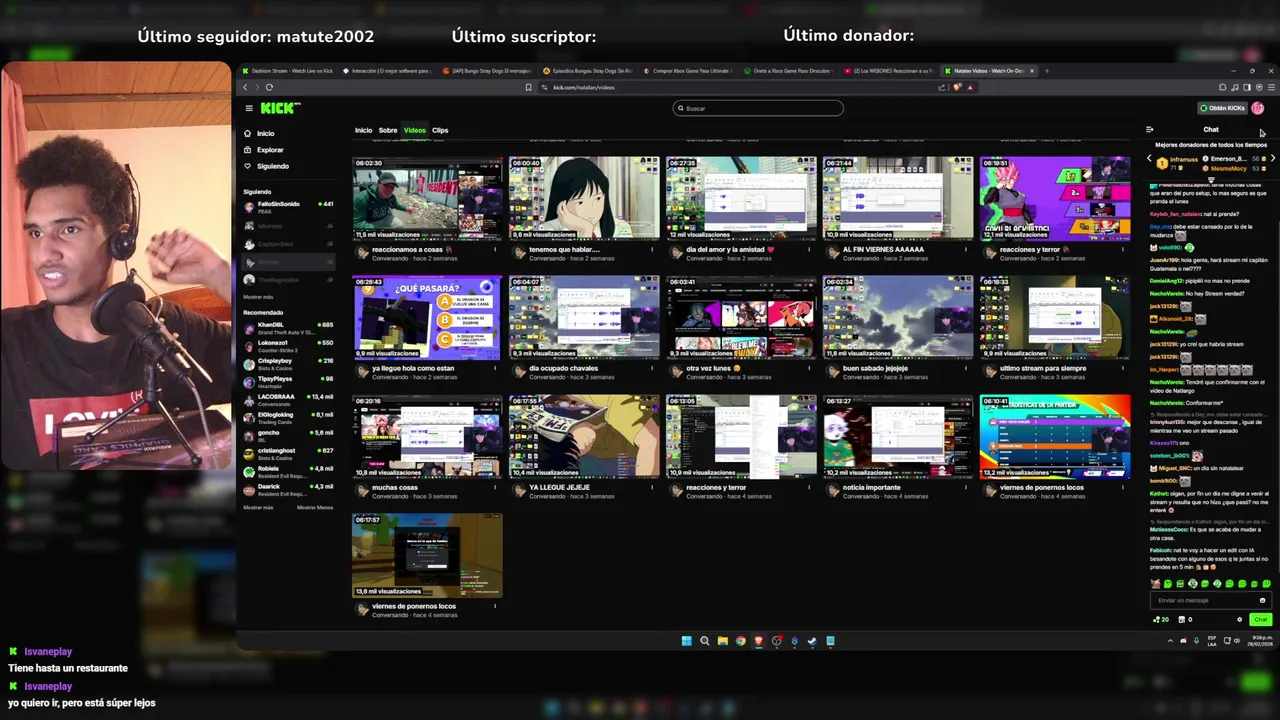Show next top donors with right arrow
Image resolution: width=1280 pixels, height=720 pixels.
point(1272,158)
